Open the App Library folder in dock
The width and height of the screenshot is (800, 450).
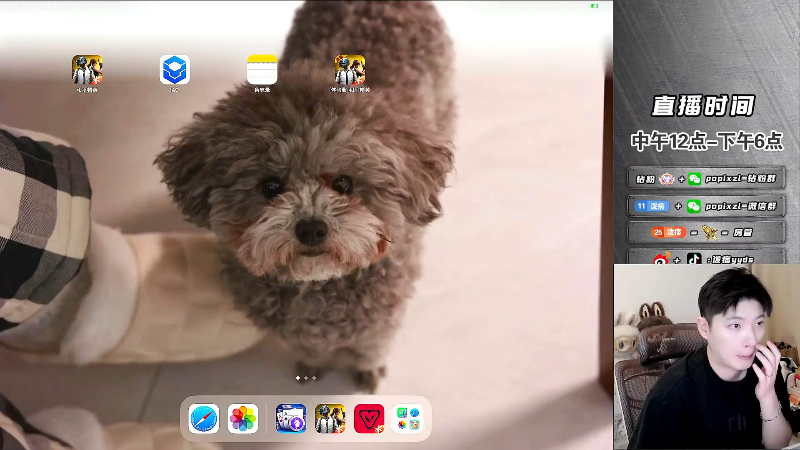408,419
